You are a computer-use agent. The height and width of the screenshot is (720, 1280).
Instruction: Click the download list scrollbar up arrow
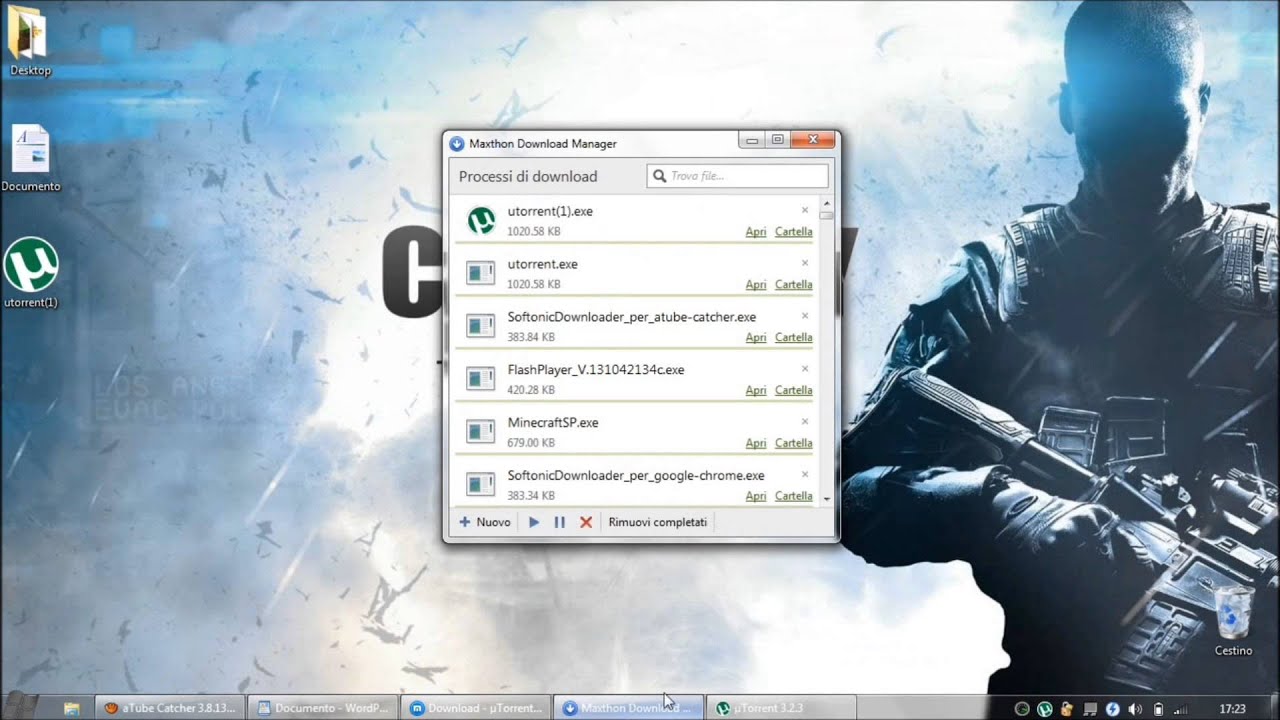click(x=826, y=203)
